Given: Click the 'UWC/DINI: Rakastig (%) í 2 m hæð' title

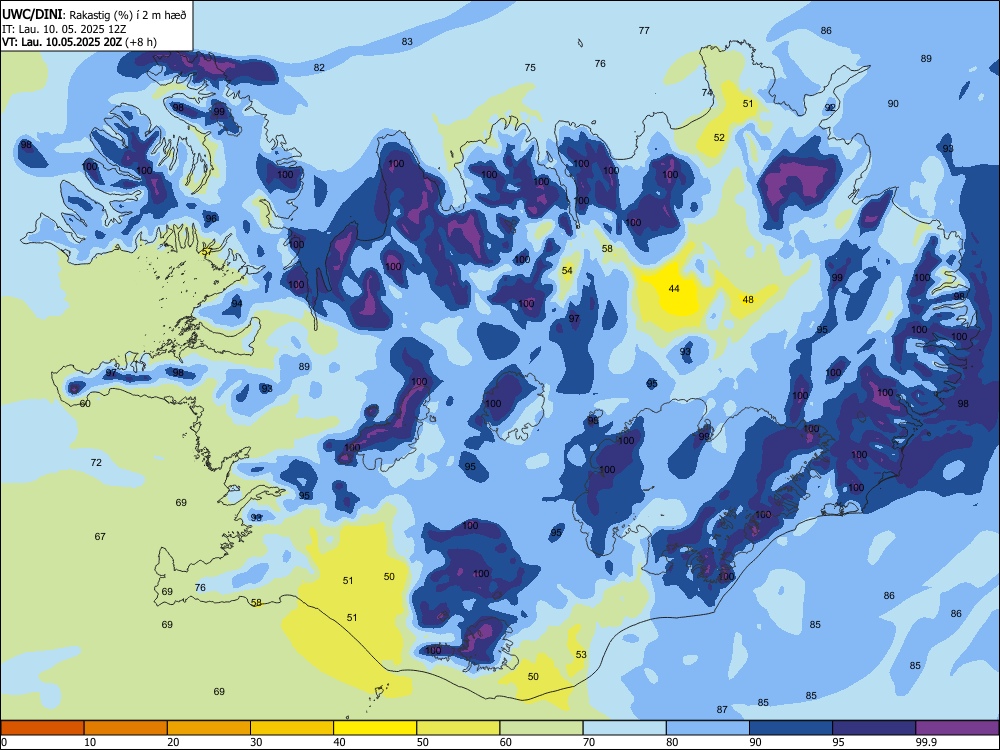Looking at the screenshot, I should point(94,15).
